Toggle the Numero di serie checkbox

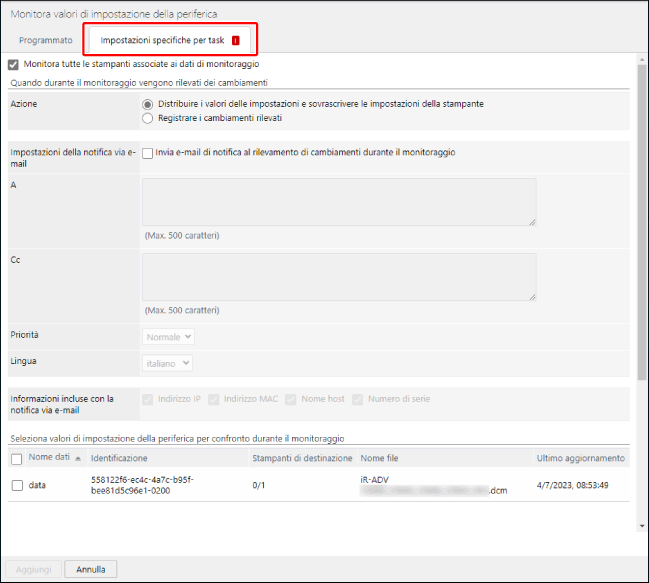(x=359, y=399)
